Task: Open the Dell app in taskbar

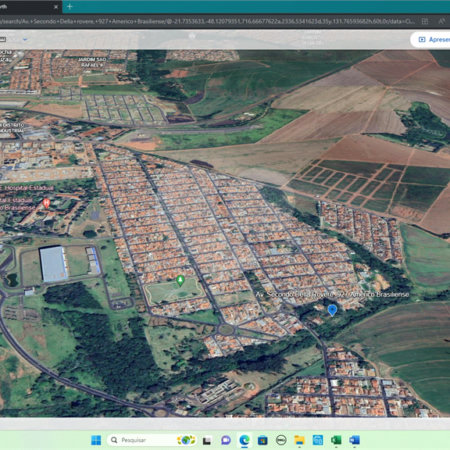Action: coord(281,440)
